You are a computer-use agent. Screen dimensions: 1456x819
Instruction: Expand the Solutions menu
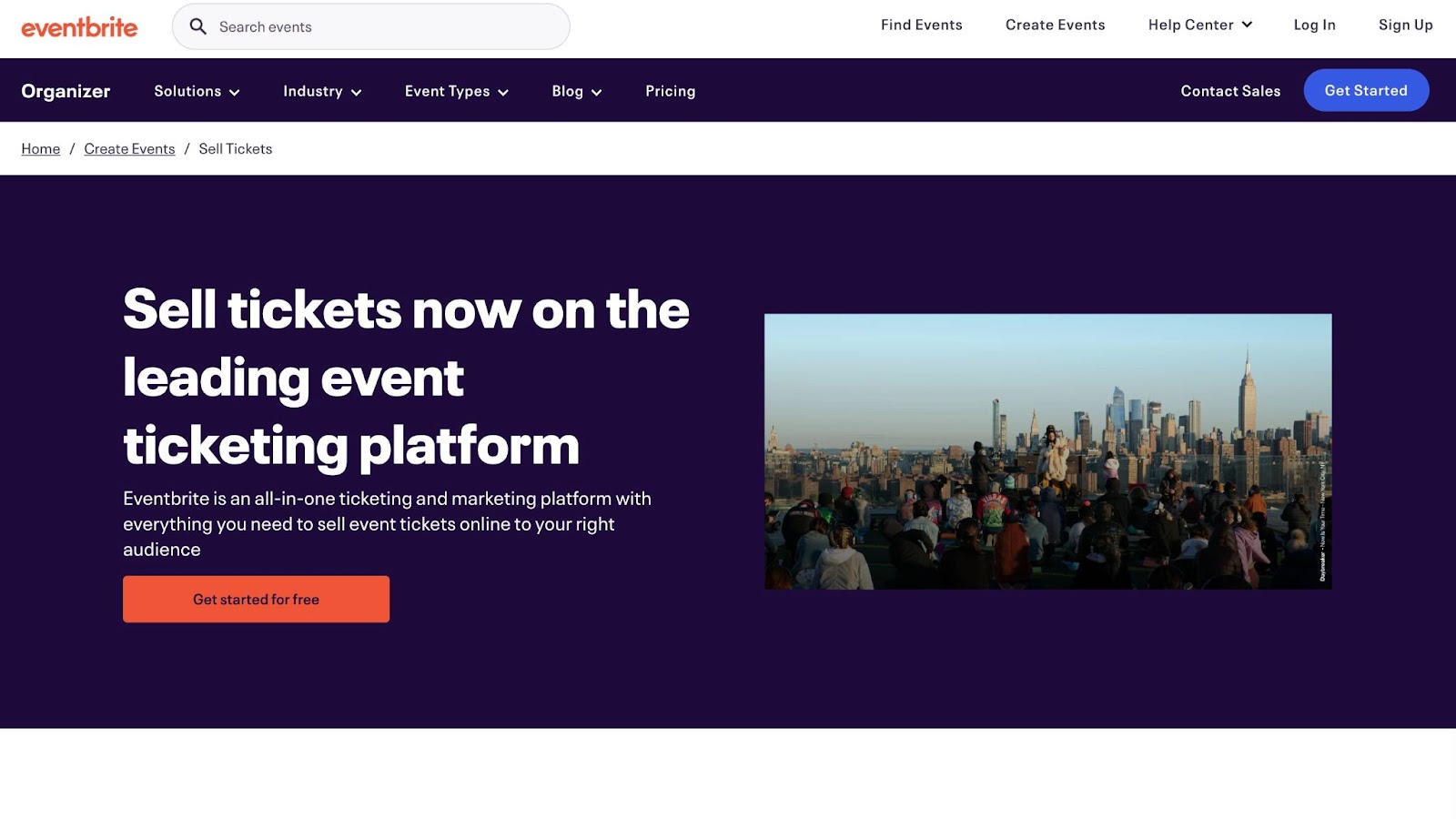(x=197, y=91)
